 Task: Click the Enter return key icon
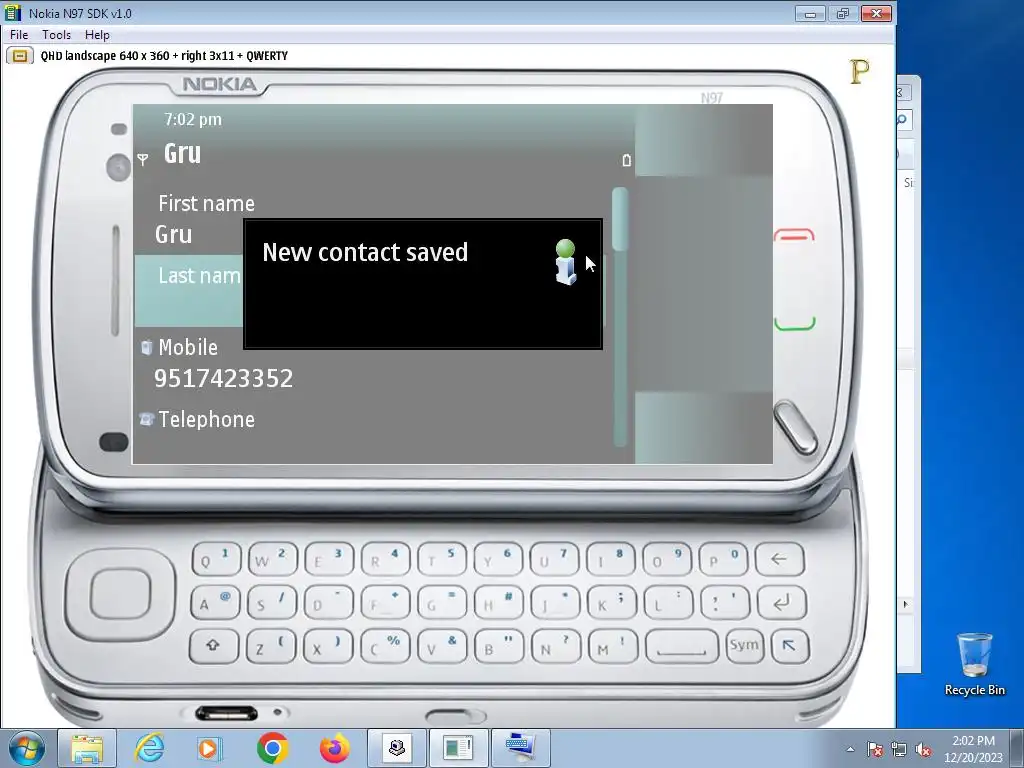pyautogui.click(x=781, y=602)
